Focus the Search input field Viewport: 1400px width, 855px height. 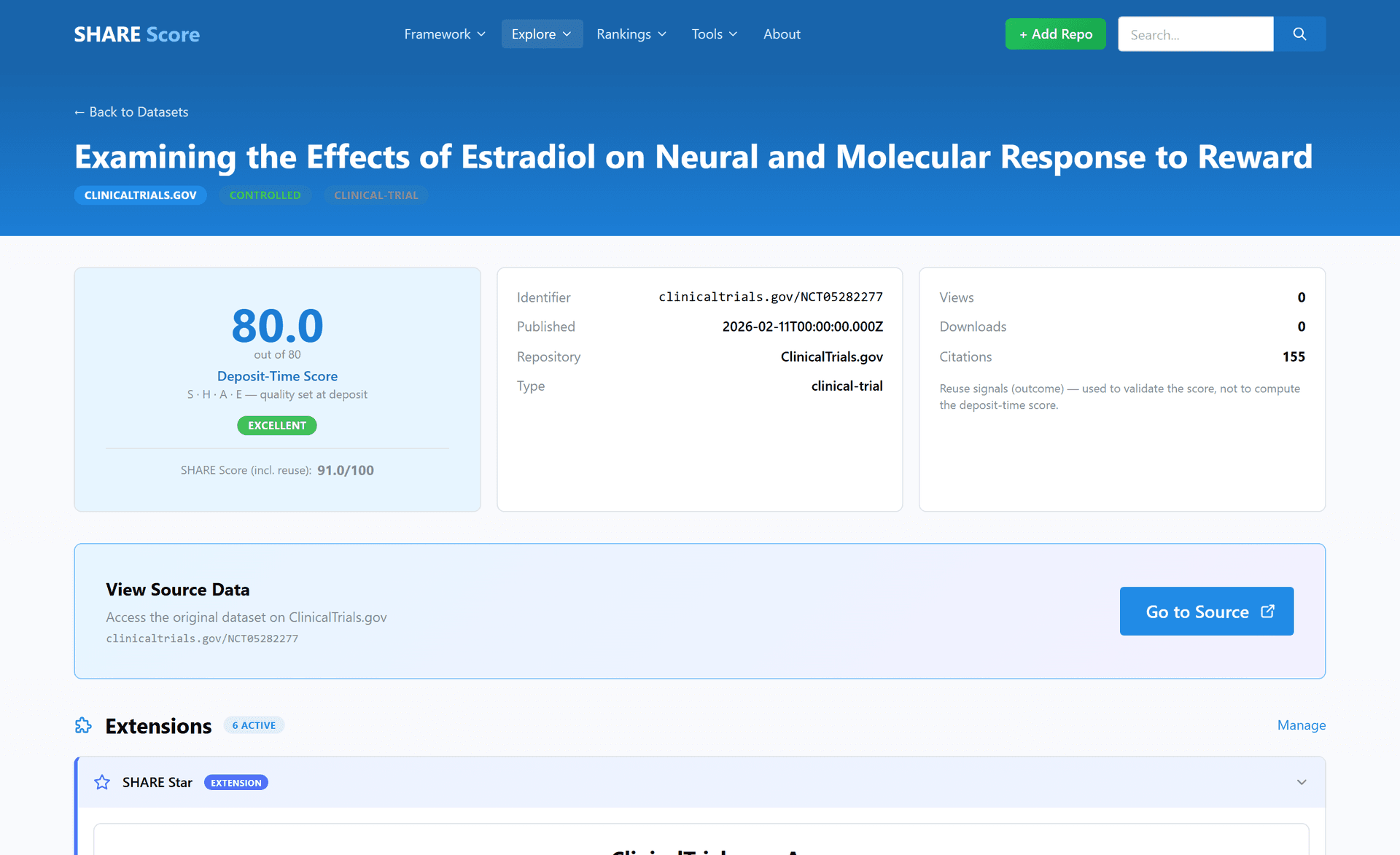click(1196, 34)
